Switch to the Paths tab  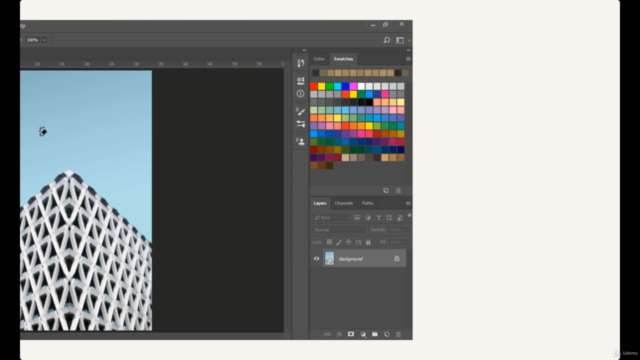[x=367, y=203]
